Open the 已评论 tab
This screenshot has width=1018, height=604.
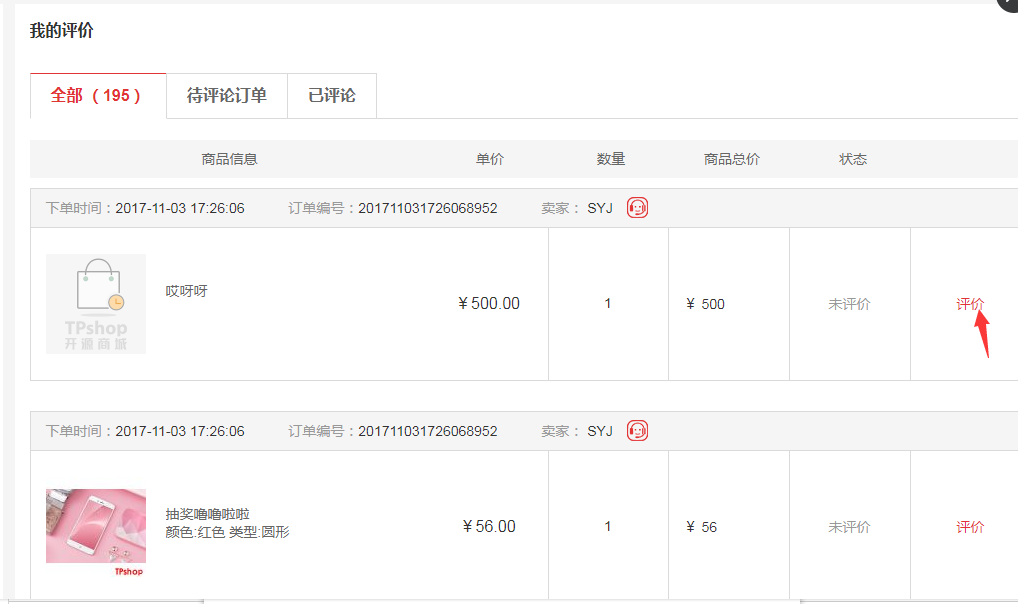[x=332, y=96]
